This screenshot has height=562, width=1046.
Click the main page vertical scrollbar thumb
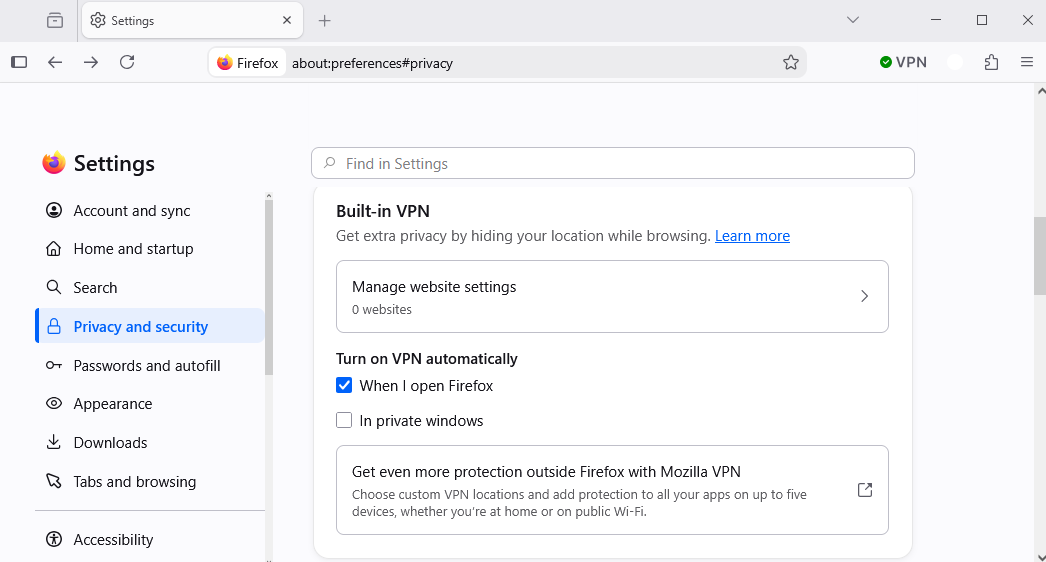(1040, 256)
